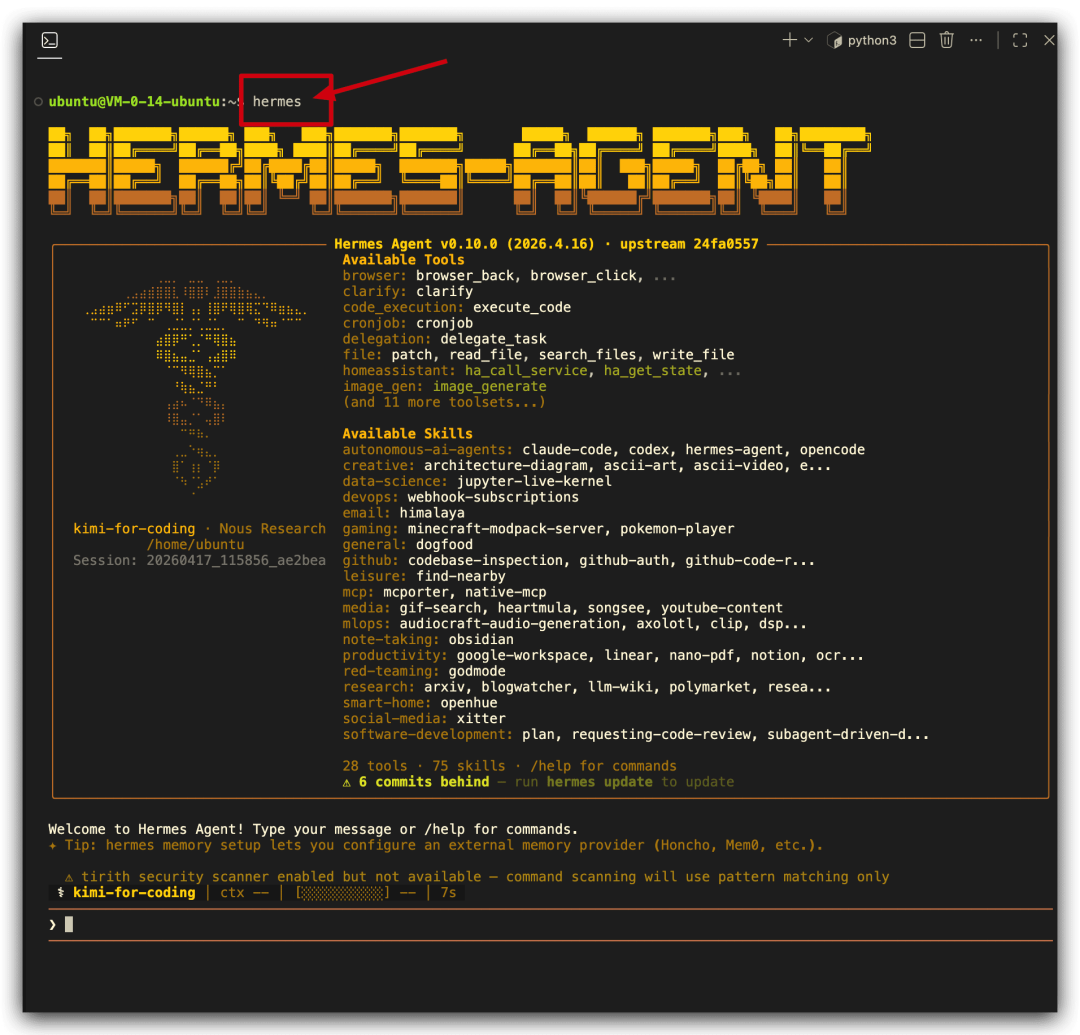Split the terminal pane
1080x1035 pixels.
917,41
